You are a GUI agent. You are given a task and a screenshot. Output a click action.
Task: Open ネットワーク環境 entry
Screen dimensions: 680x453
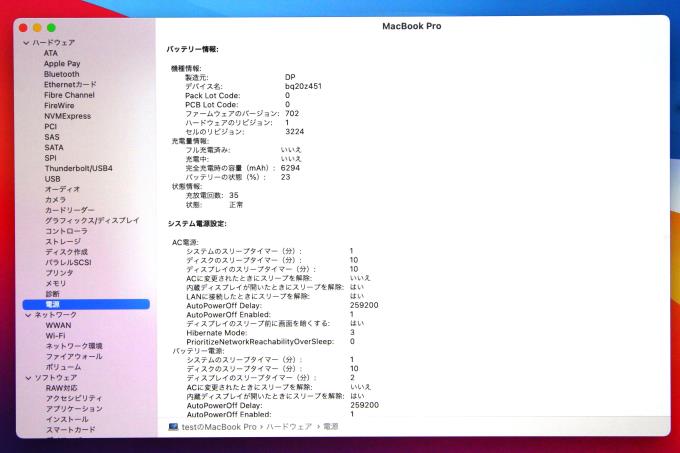click(x=74, y=346)
